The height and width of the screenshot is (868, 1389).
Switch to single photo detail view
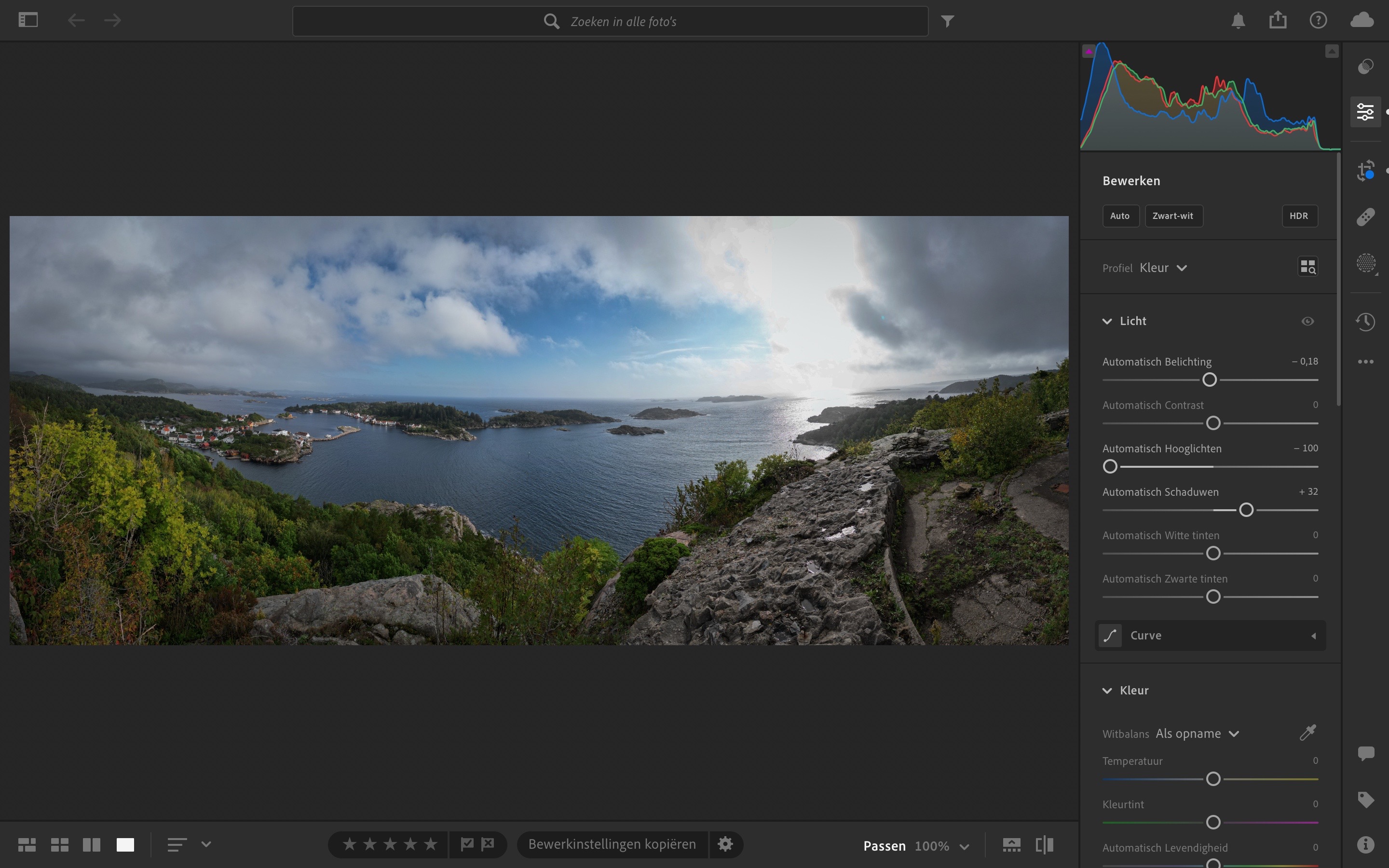pyautogui.click(x=125, y=845)
